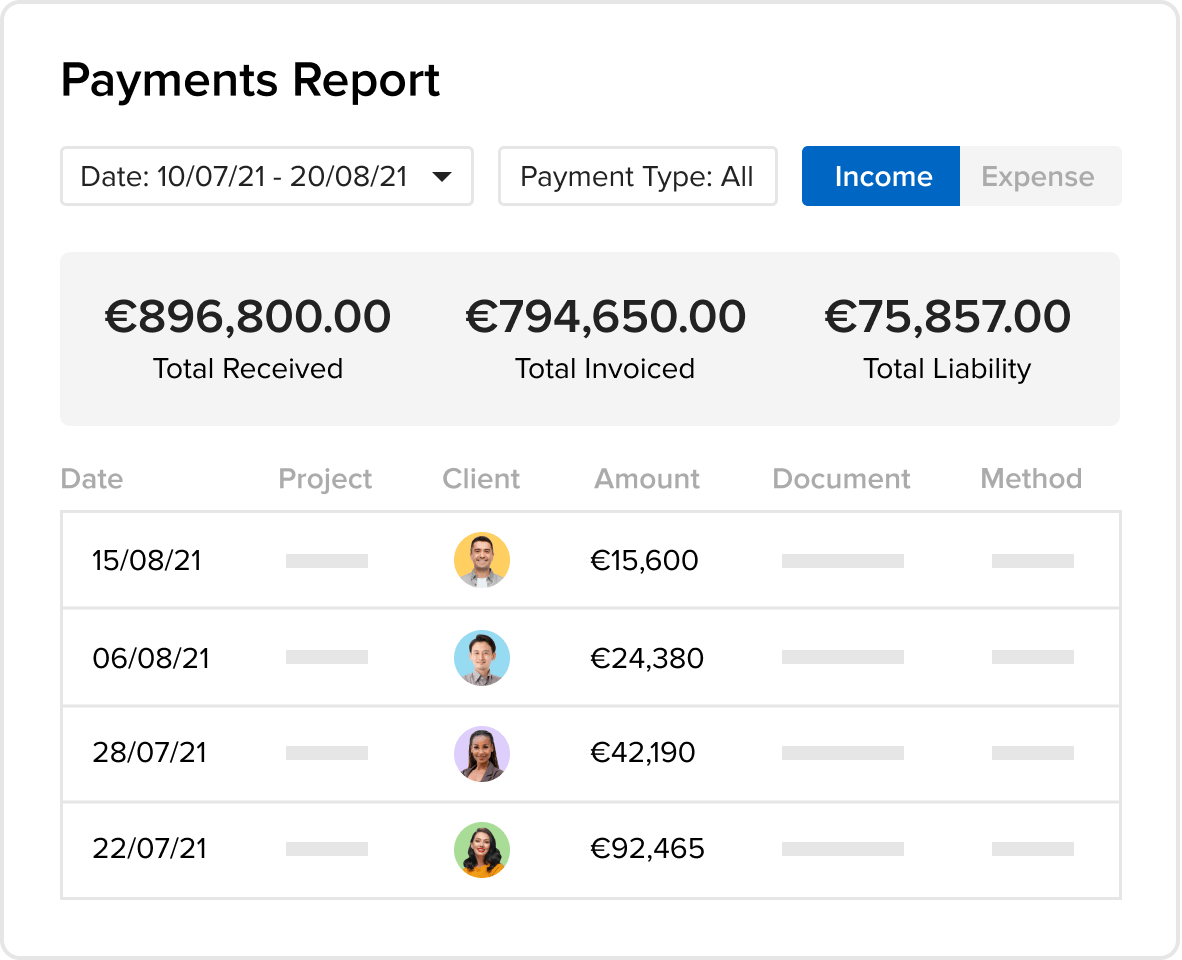Sort by the Amount column header
This screenshot has height=960, width=1182.
pyautogui.click(x=647, y=478)
